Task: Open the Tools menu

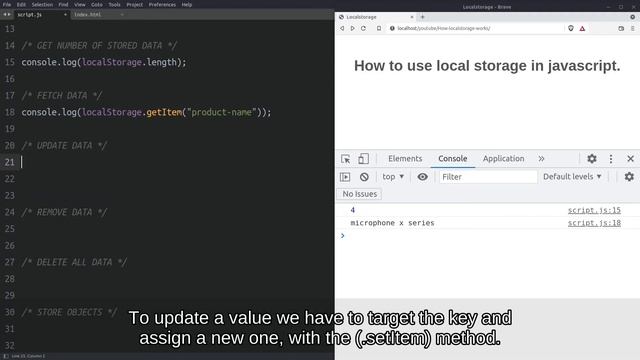Action: (x=114, y=4)
